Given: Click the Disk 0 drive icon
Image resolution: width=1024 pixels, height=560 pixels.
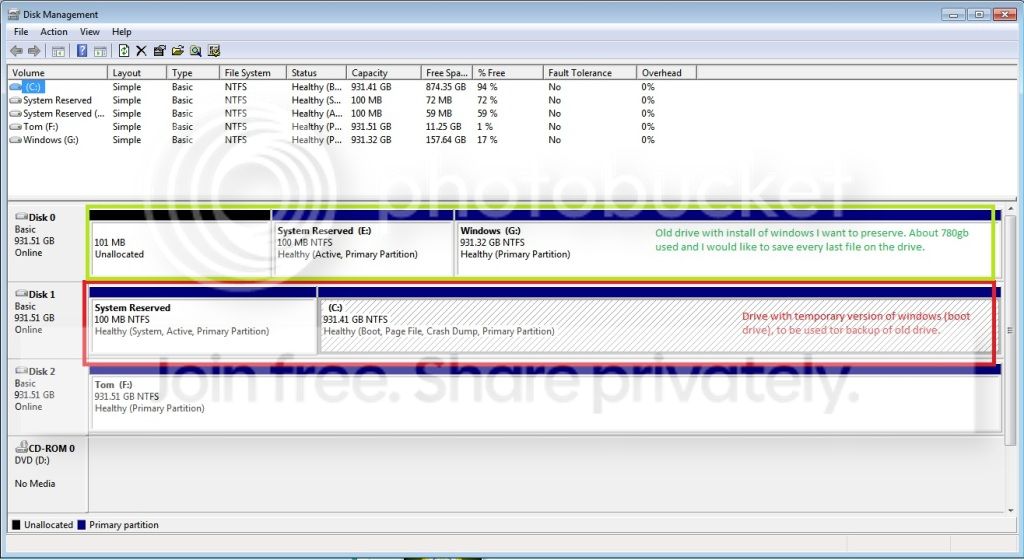Looking at the screenshot, I should coord(21,217).
